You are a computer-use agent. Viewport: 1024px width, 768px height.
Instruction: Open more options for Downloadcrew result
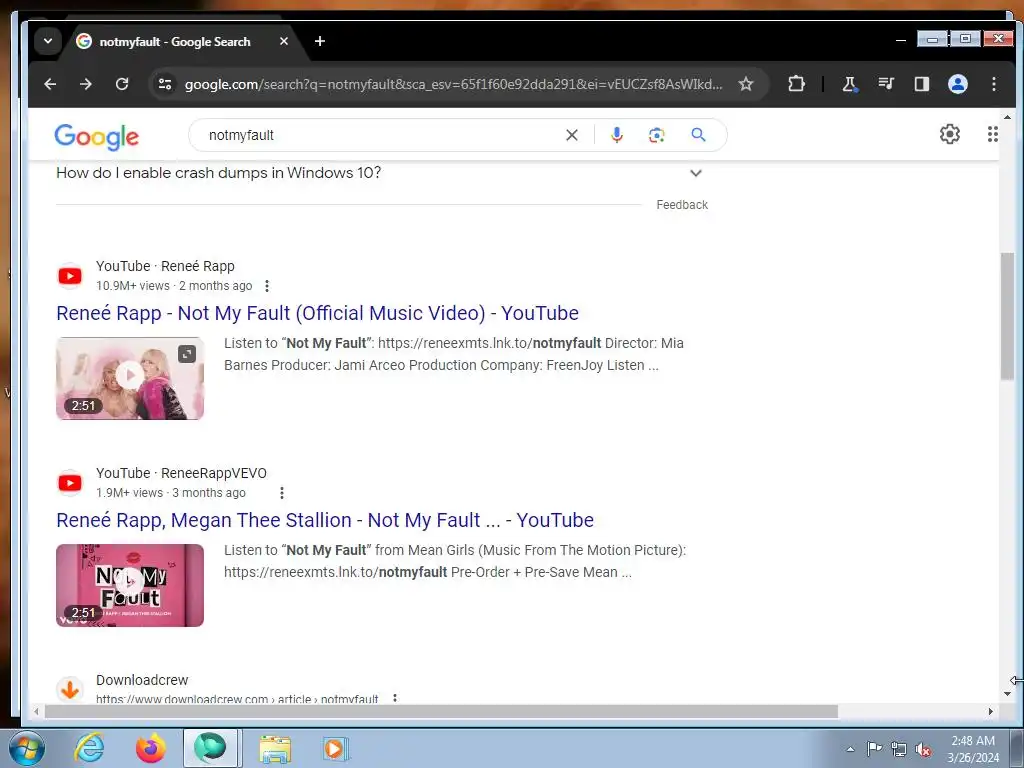click(x=394, y=699)
